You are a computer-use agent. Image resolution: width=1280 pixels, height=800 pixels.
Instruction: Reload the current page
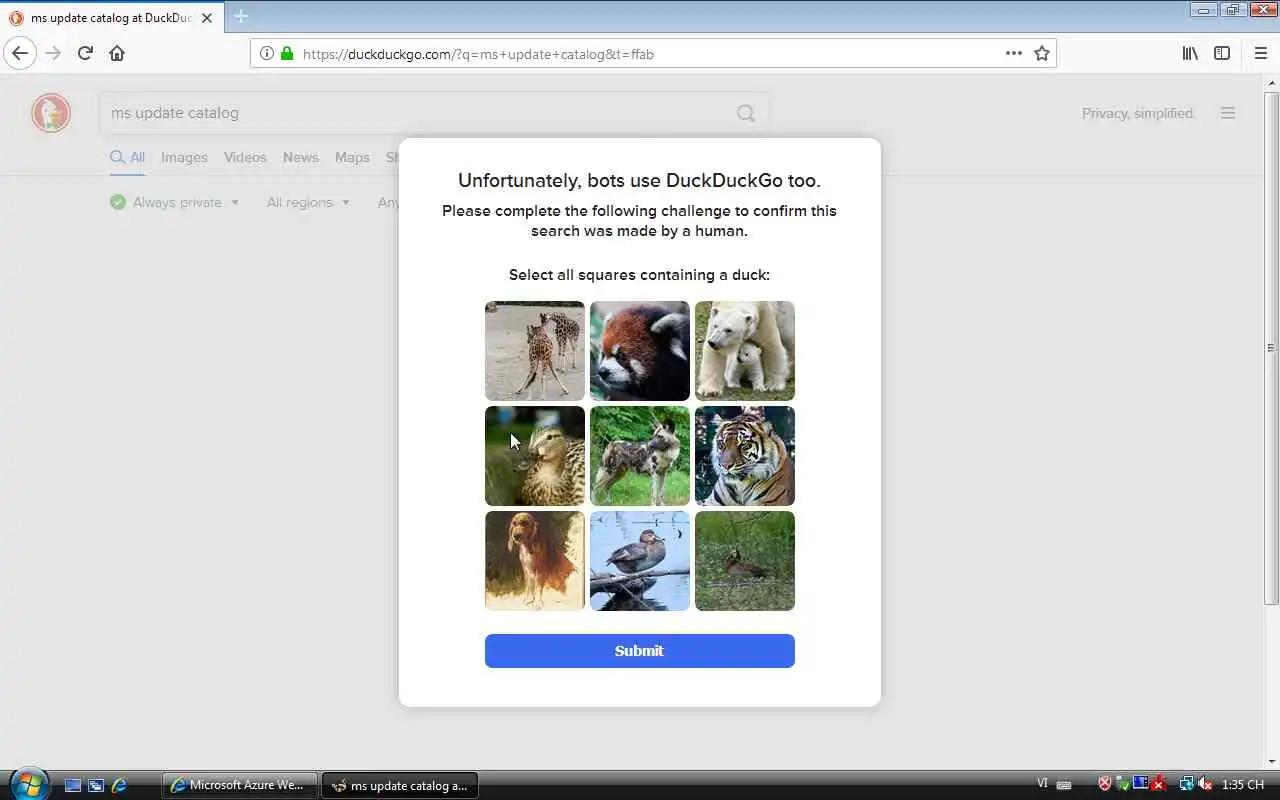pyautogui.click(x=85, y=53)
